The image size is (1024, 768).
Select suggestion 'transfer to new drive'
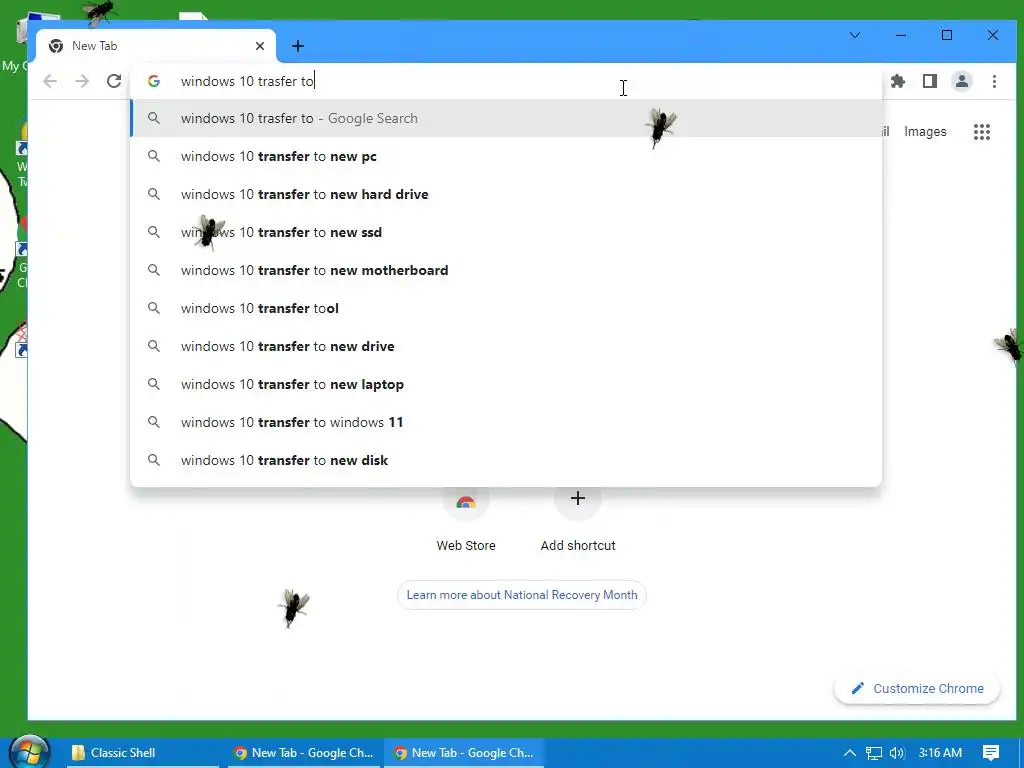[506, 345]
